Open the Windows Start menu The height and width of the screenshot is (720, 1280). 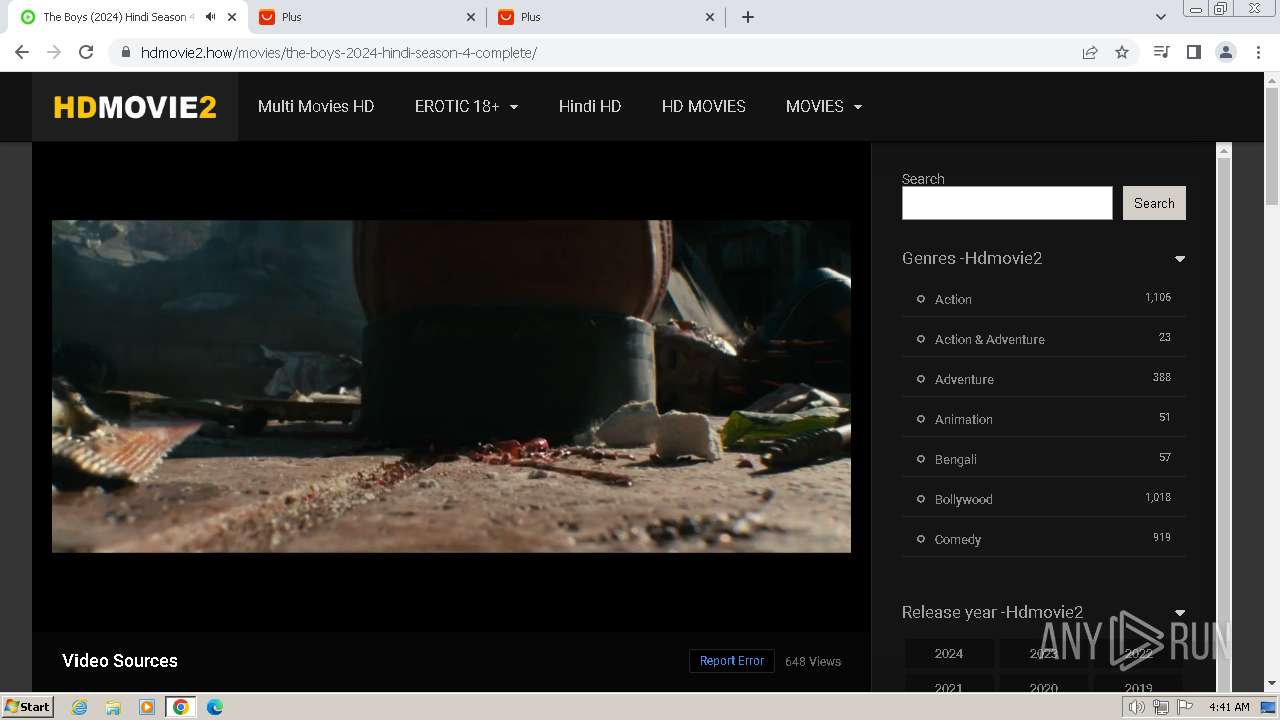(x=27, y=706)
